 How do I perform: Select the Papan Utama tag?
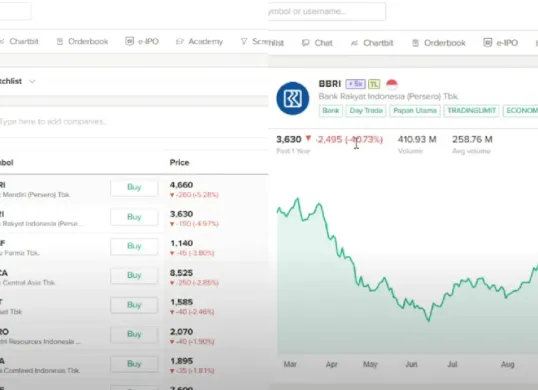(415, 110)
